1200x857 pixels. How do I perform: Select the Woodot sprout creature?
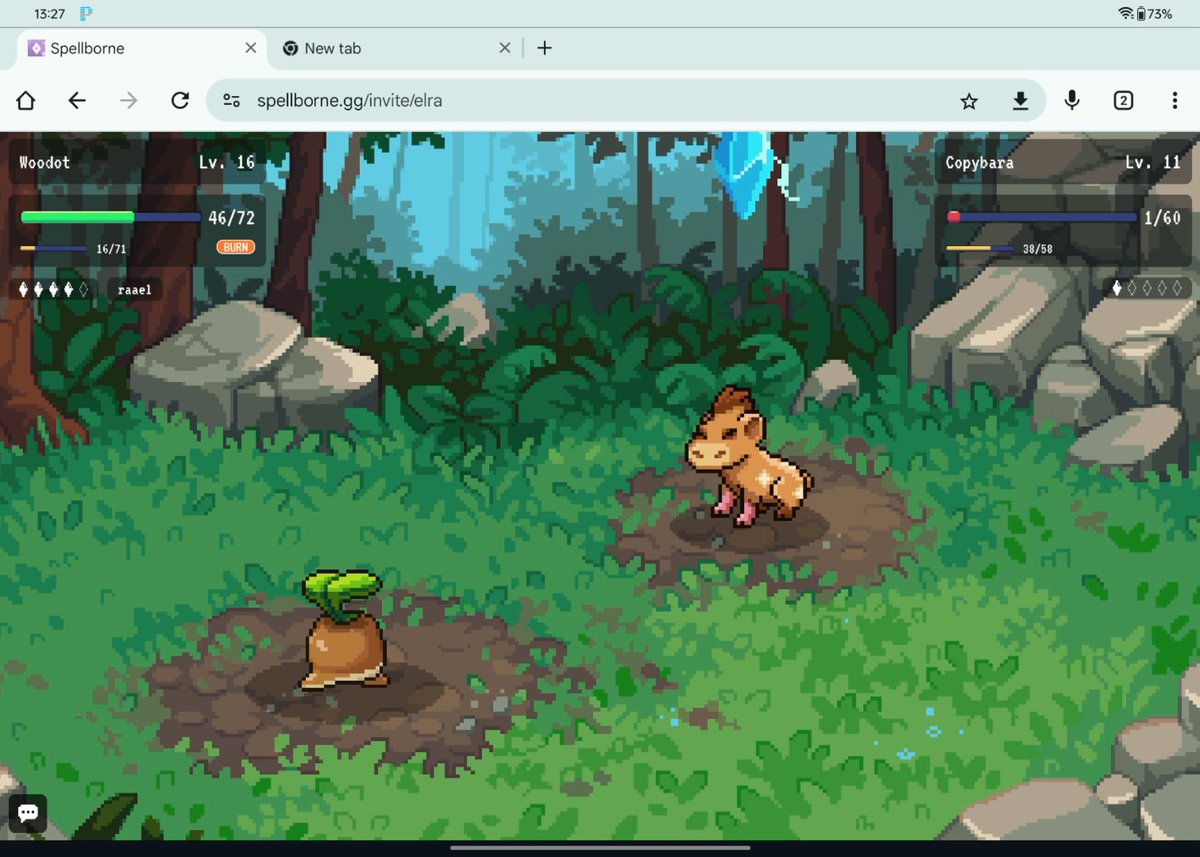point(344,630)
